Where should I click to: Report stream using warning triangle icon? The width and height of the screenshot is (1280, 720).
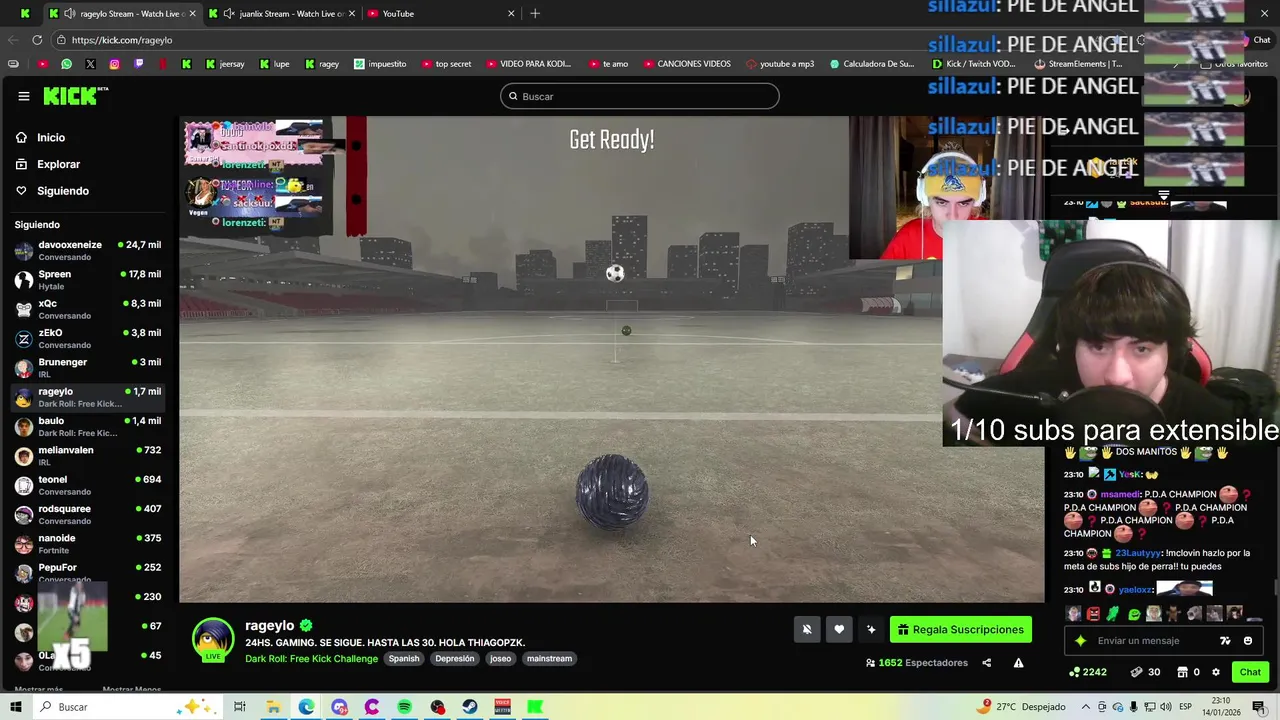coord(1018,662)
